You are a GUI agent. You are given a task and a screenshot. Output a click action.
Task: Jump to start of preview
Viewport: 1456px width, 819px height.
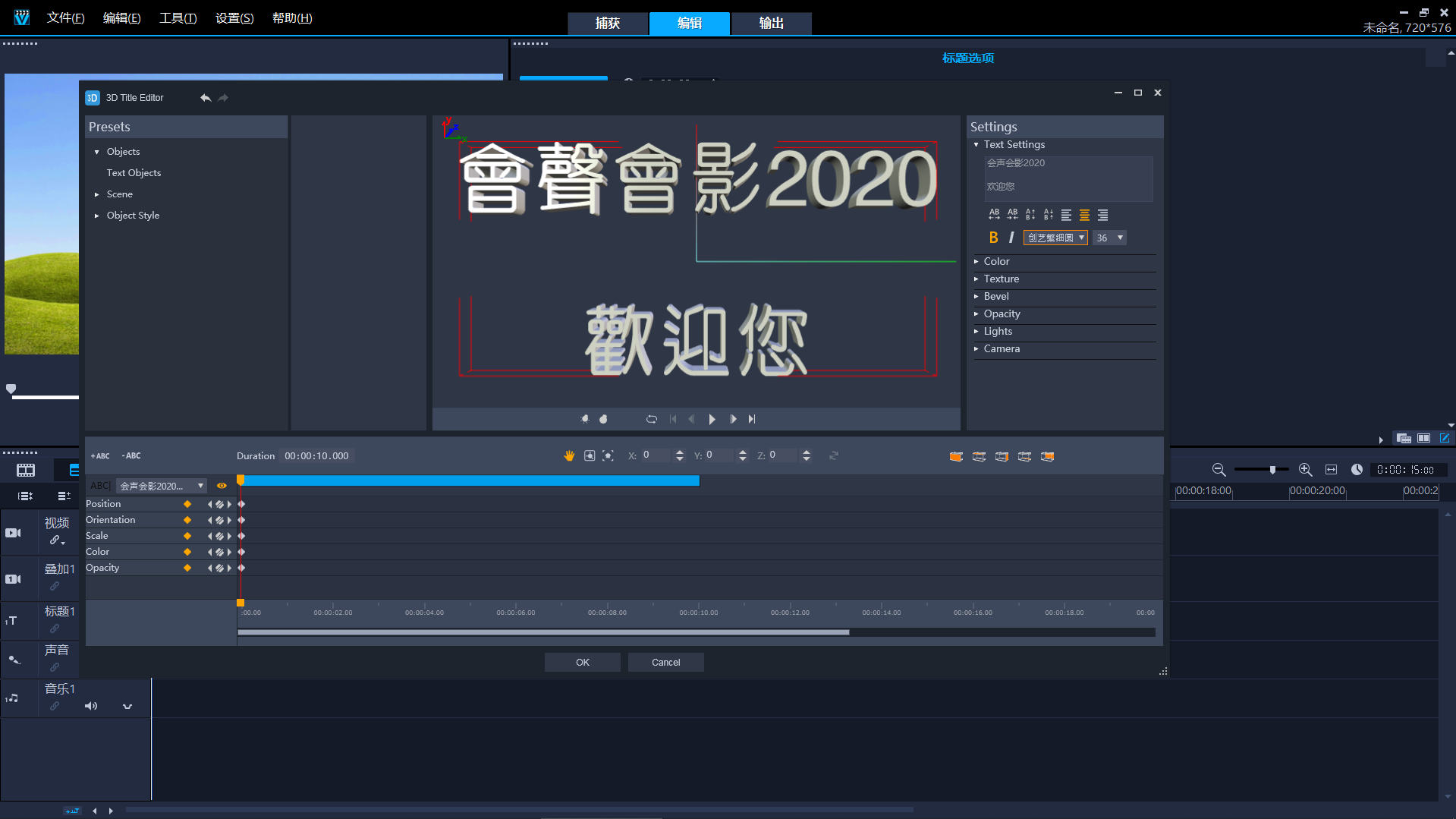pos(673,419)
